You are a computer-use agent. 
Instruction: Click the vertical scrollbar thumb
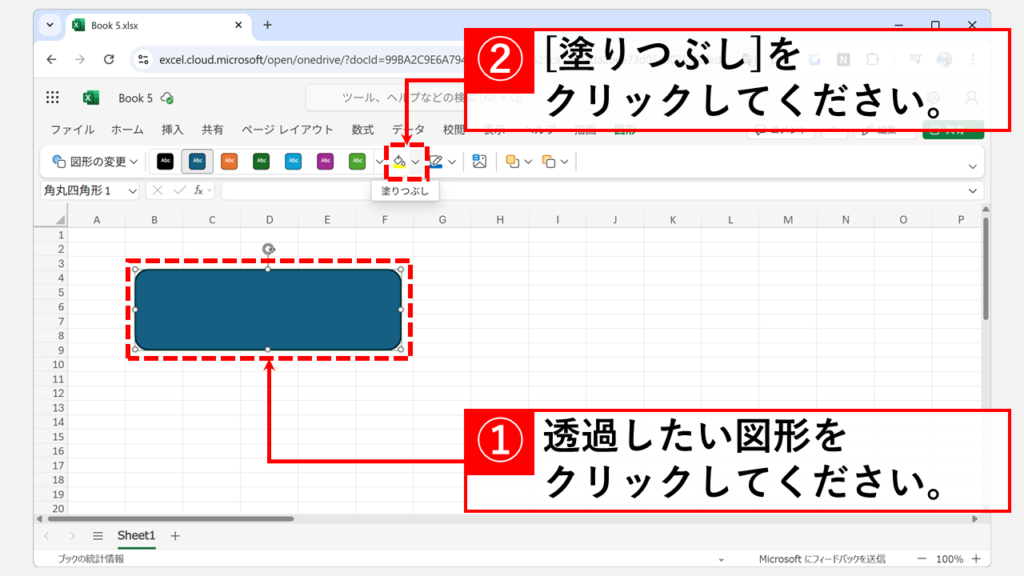(x=985, y=268)
